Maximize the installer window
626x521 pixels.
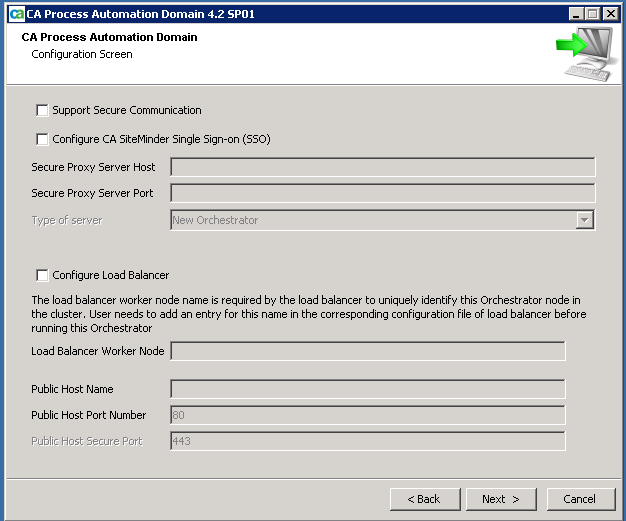pyautogui.click(x=594, y=13)
